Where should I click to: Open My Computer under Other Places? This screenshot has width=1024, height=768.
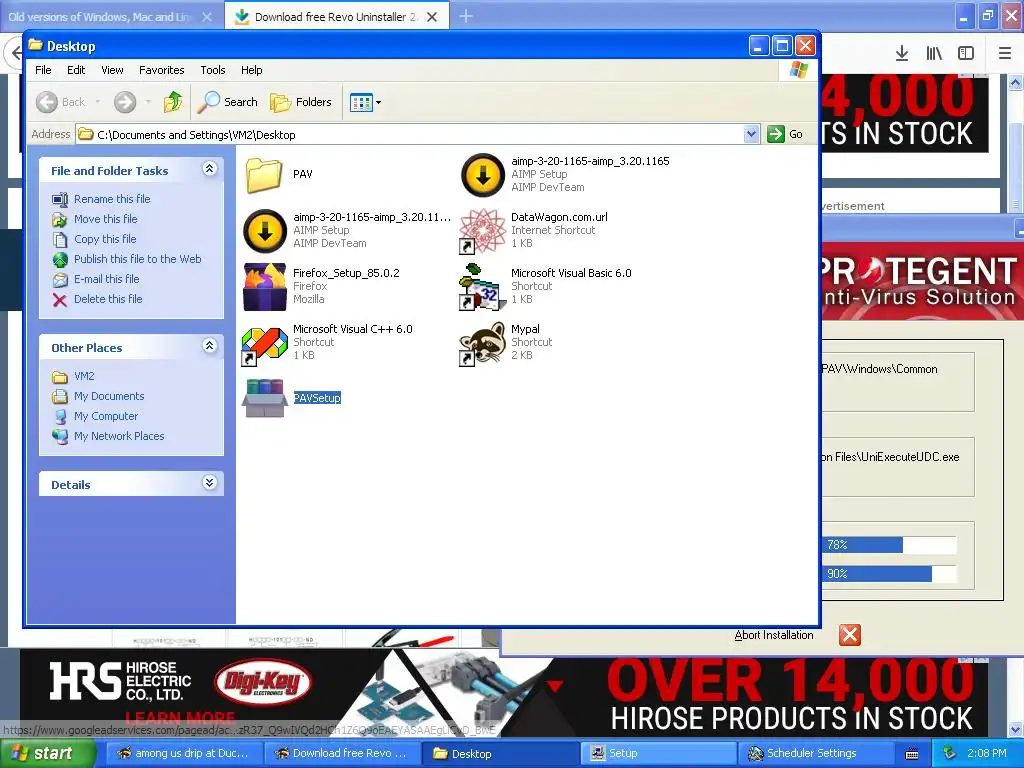[x=106, y=416]
